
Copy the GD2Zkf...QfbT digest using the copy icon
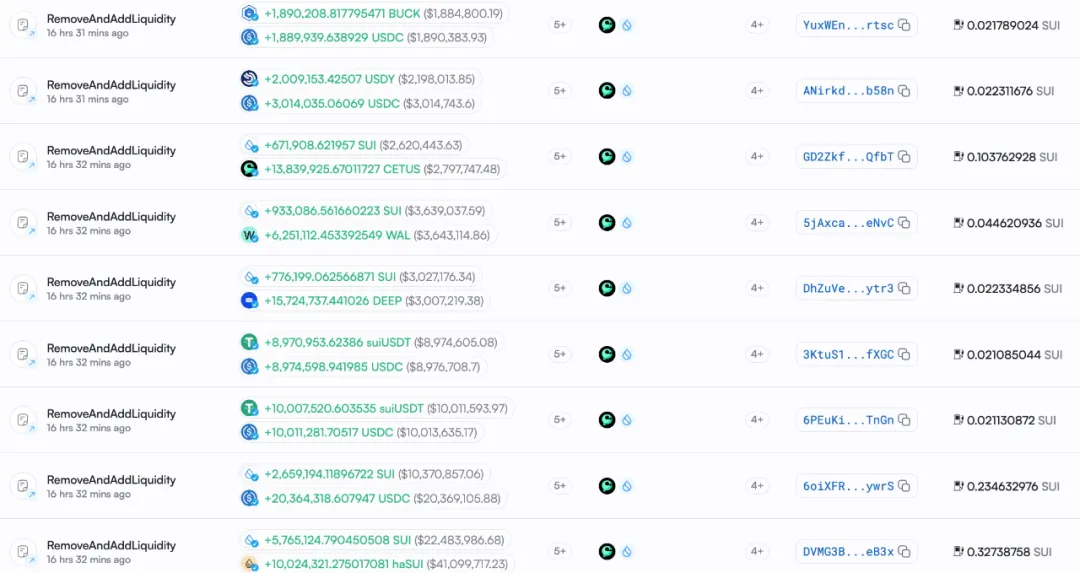coord(904,157)
